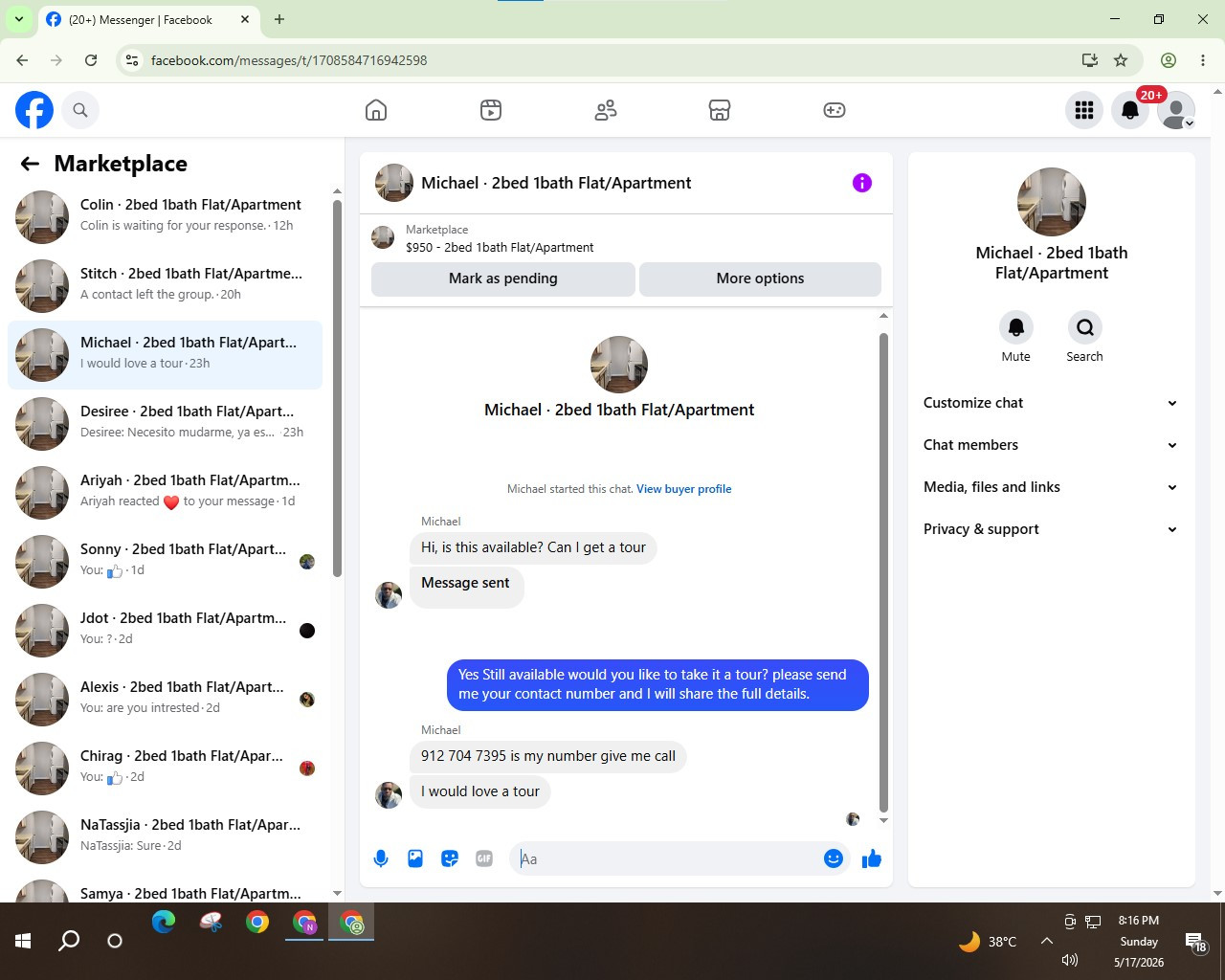Open the $950 - 2bed 1bath listing link
The width and height of the screenshot is (1225, 980).
pyautogui.click(x=500, y=247)
